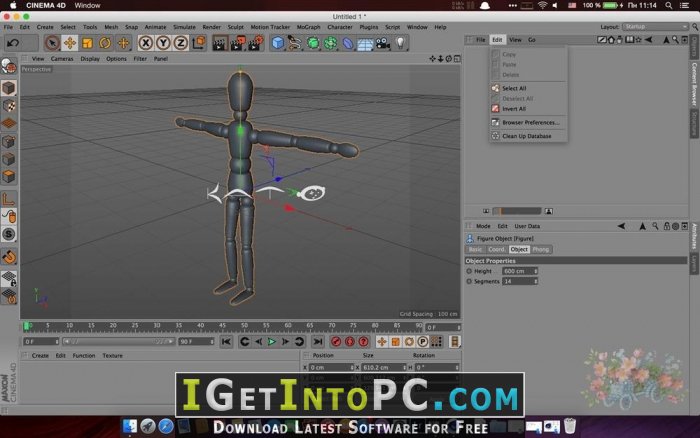Toggle Autokeying red button
Screen dimensions: 700x438
click(350, 342)
